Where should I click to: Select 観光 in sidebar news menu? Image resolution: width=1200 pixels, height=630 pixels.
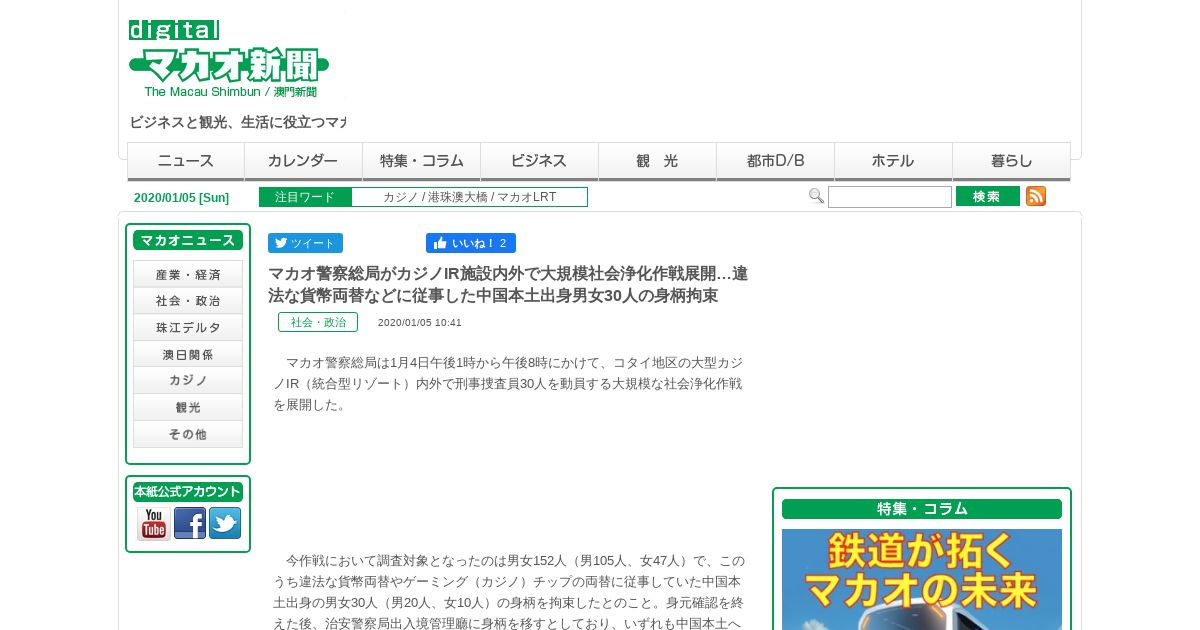click(x=188, y=408)
